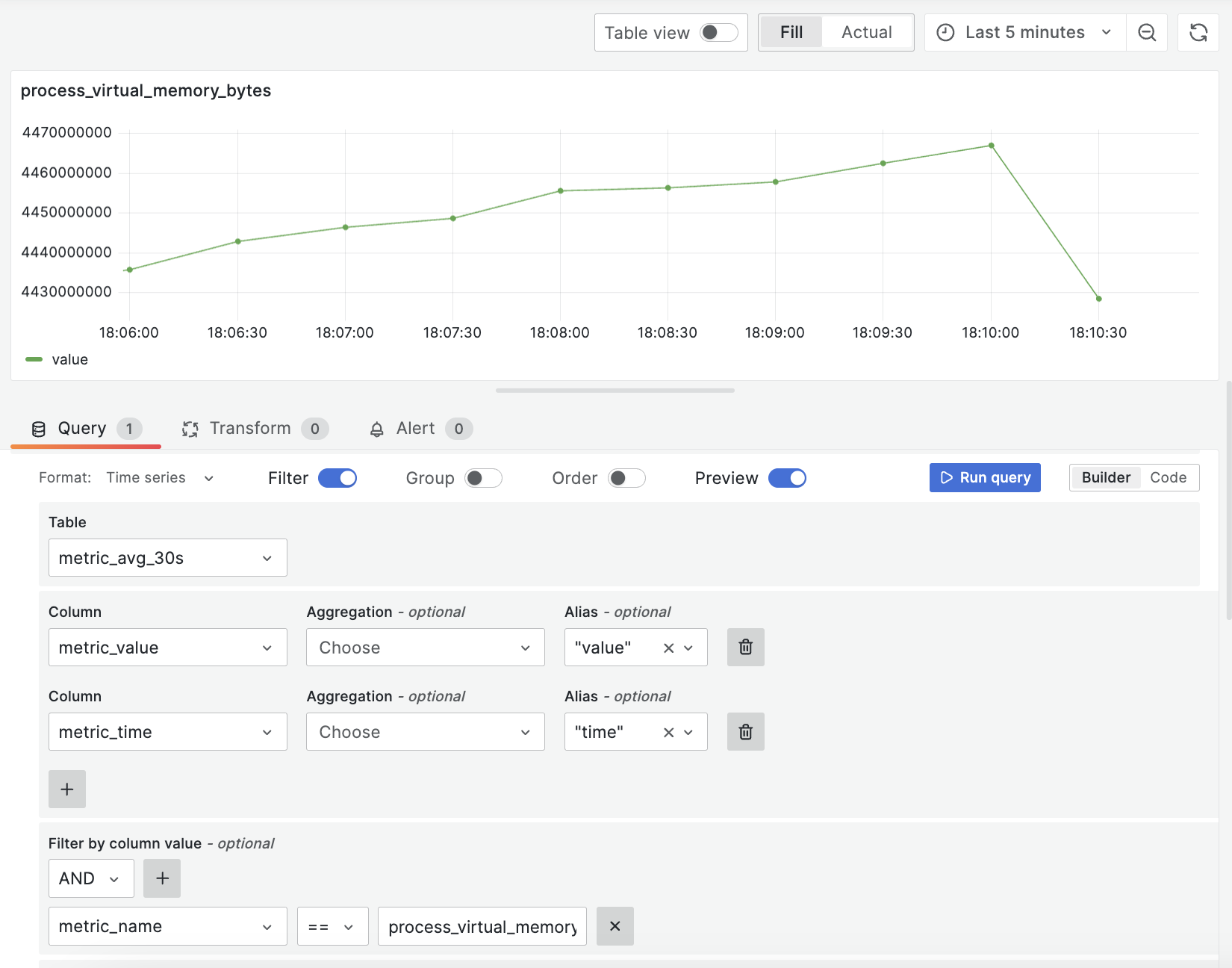The image size is (1232, 968).
Task: Add a new filter condition
Action: [x=162, y=878]
